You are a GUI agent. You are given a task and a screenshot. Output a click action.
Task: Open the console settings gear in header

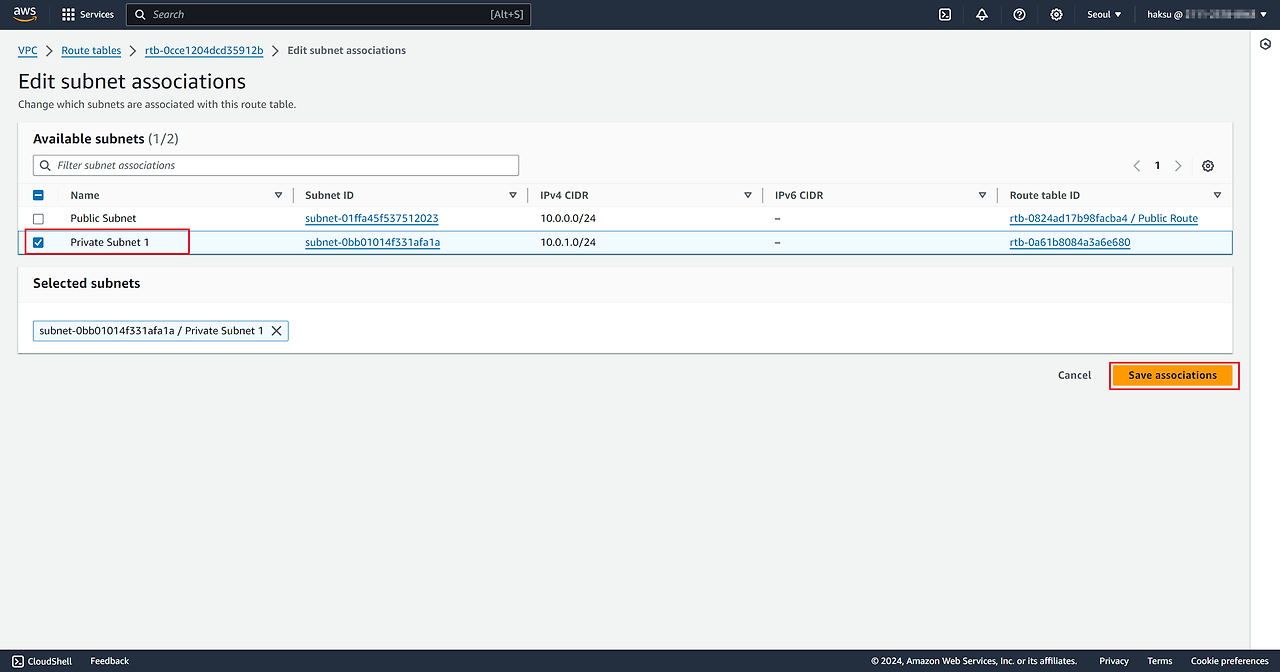point(1056,15)
